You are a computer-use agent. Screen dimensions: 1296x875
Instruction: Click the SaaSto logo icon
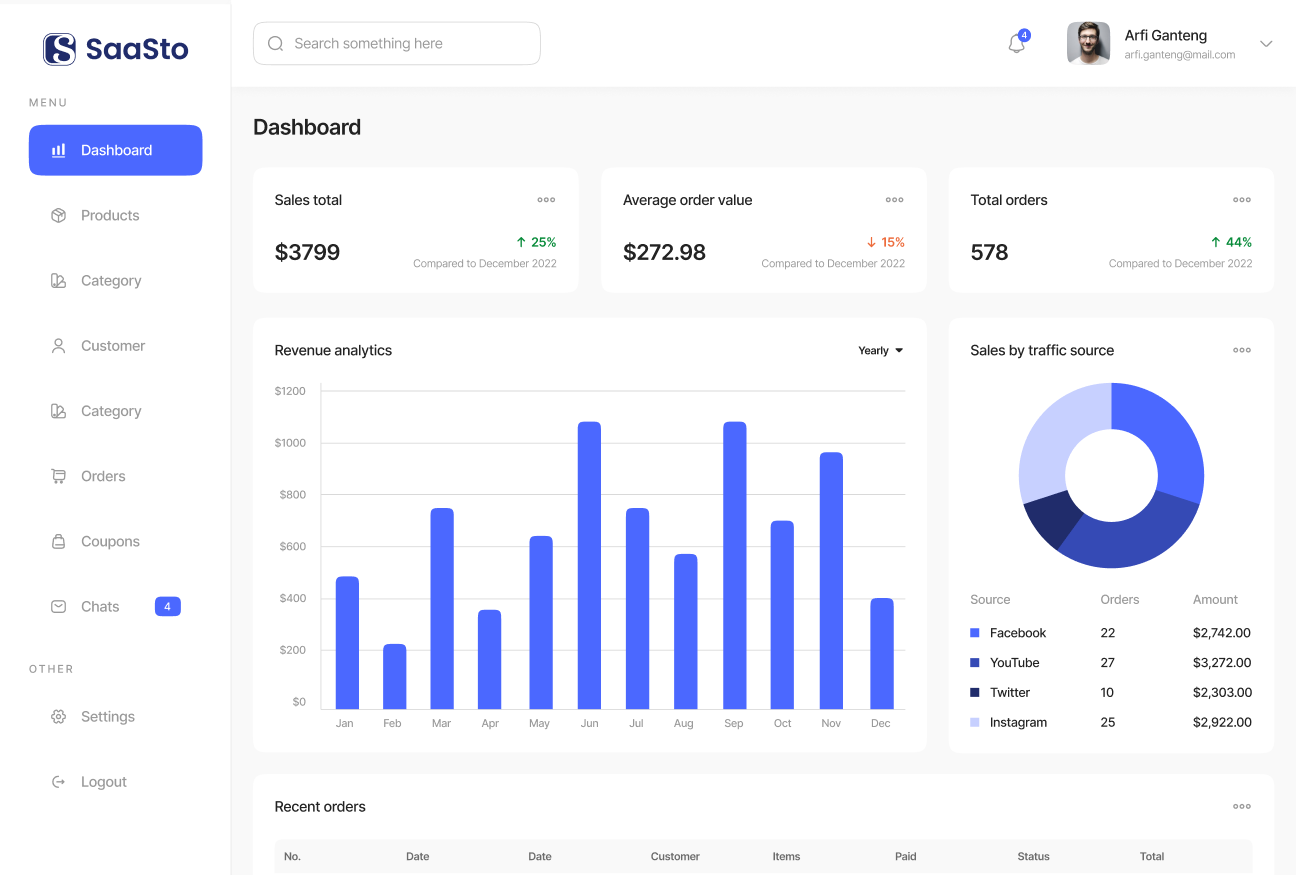[x=60, y=48]
